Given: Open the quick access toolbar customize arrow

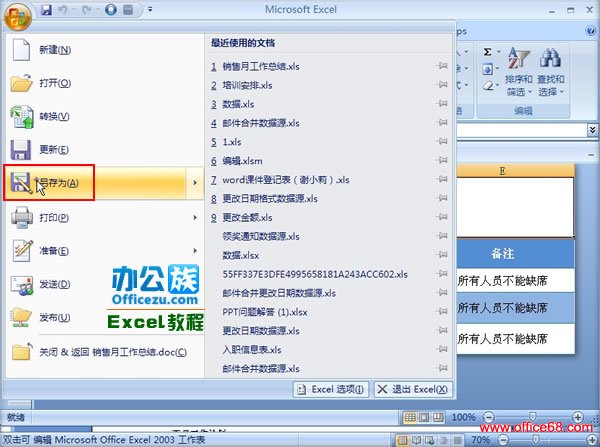Looking at the screenshot, I should pyautogui.click(x=150, y=10).
